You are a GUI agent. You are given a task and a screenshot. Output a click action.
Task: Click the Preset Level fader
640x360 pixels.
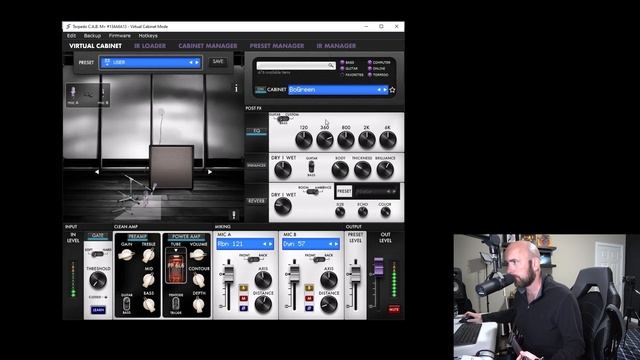coord(356,273)
